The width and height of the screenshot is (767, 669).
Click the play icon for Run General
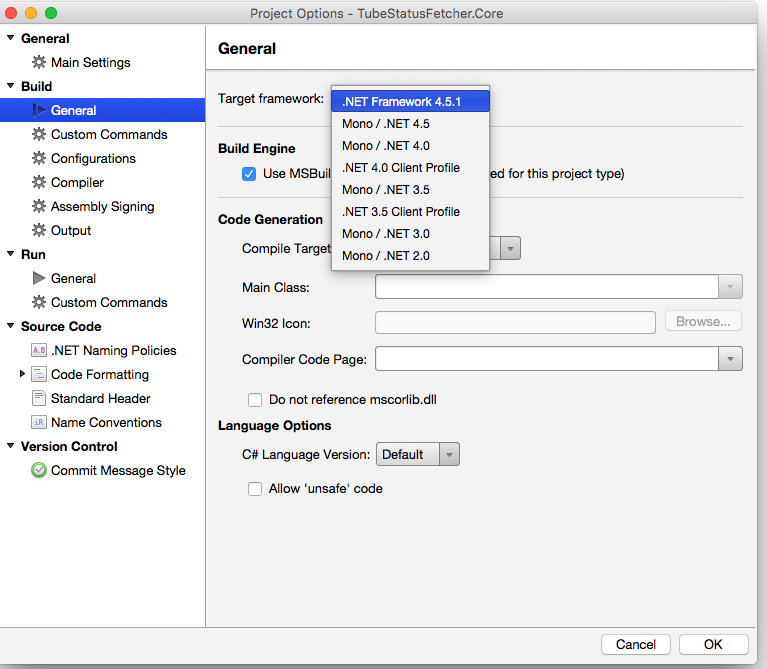click(39, 278)
